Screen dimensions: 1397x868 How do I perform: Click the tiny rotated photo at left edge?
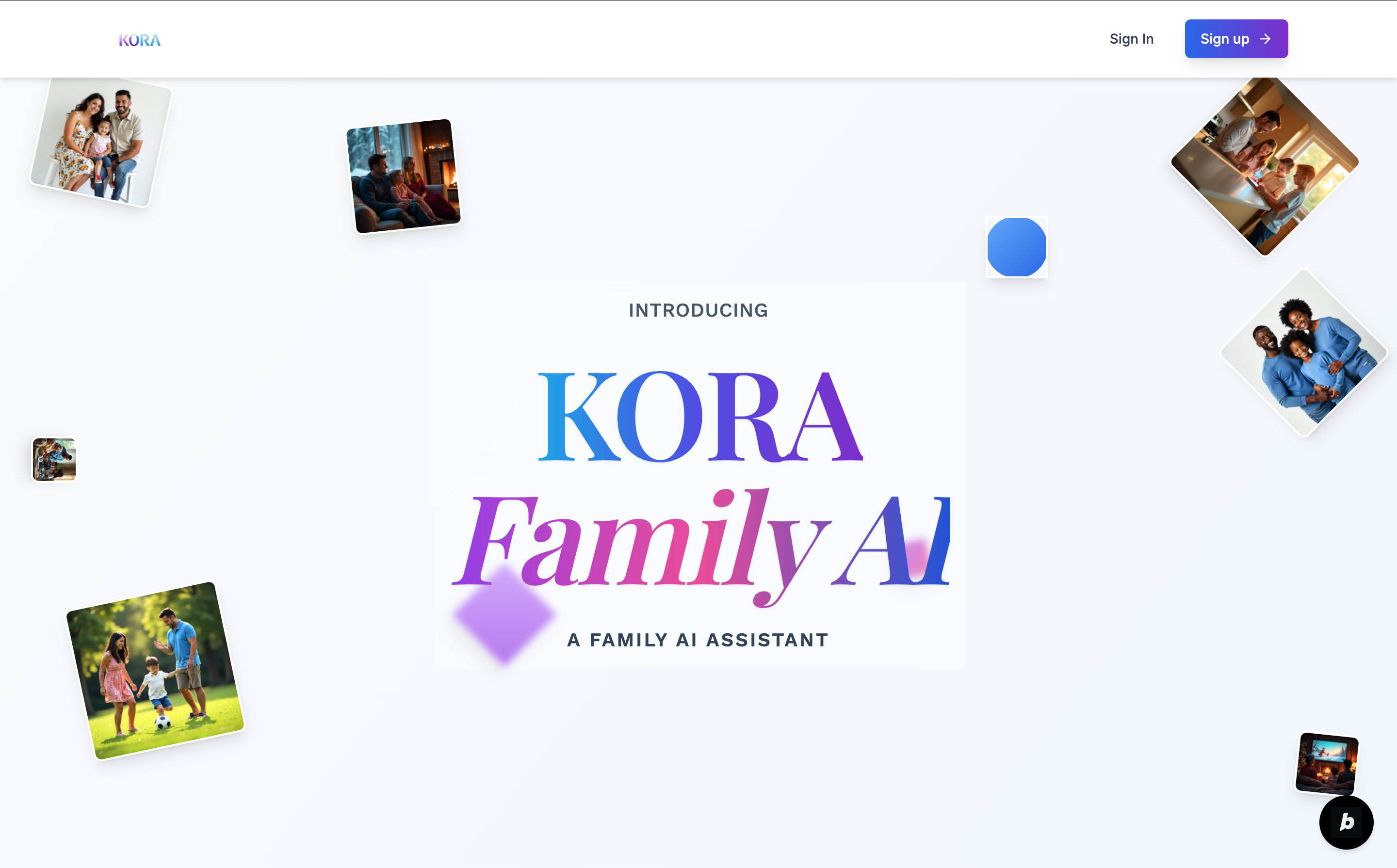click(x=54, y=459)
